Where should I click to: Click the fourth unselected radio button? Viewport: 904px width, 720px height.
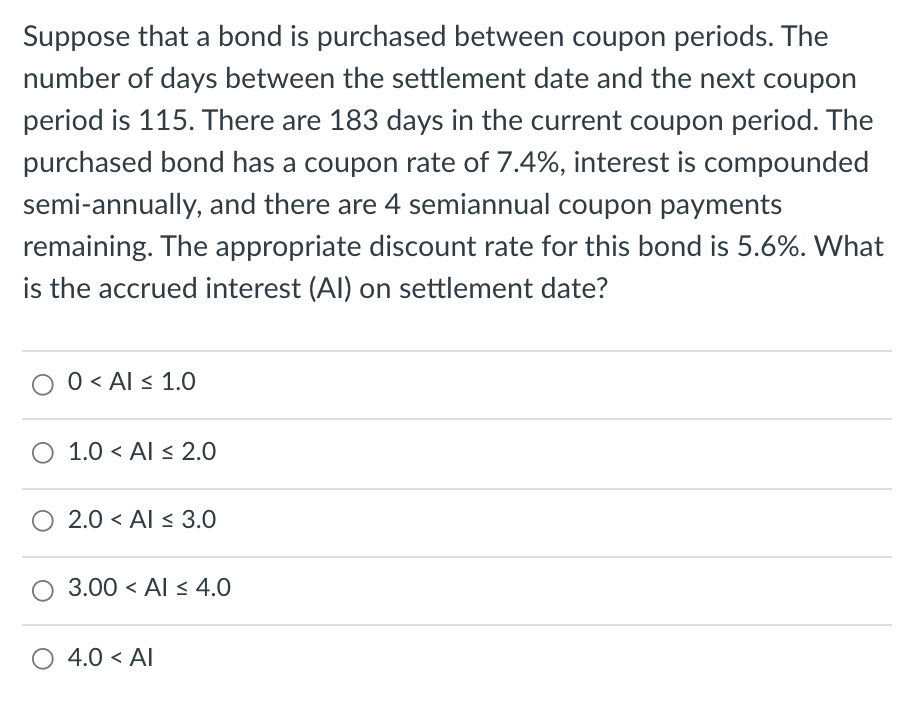tap(42, 590)
